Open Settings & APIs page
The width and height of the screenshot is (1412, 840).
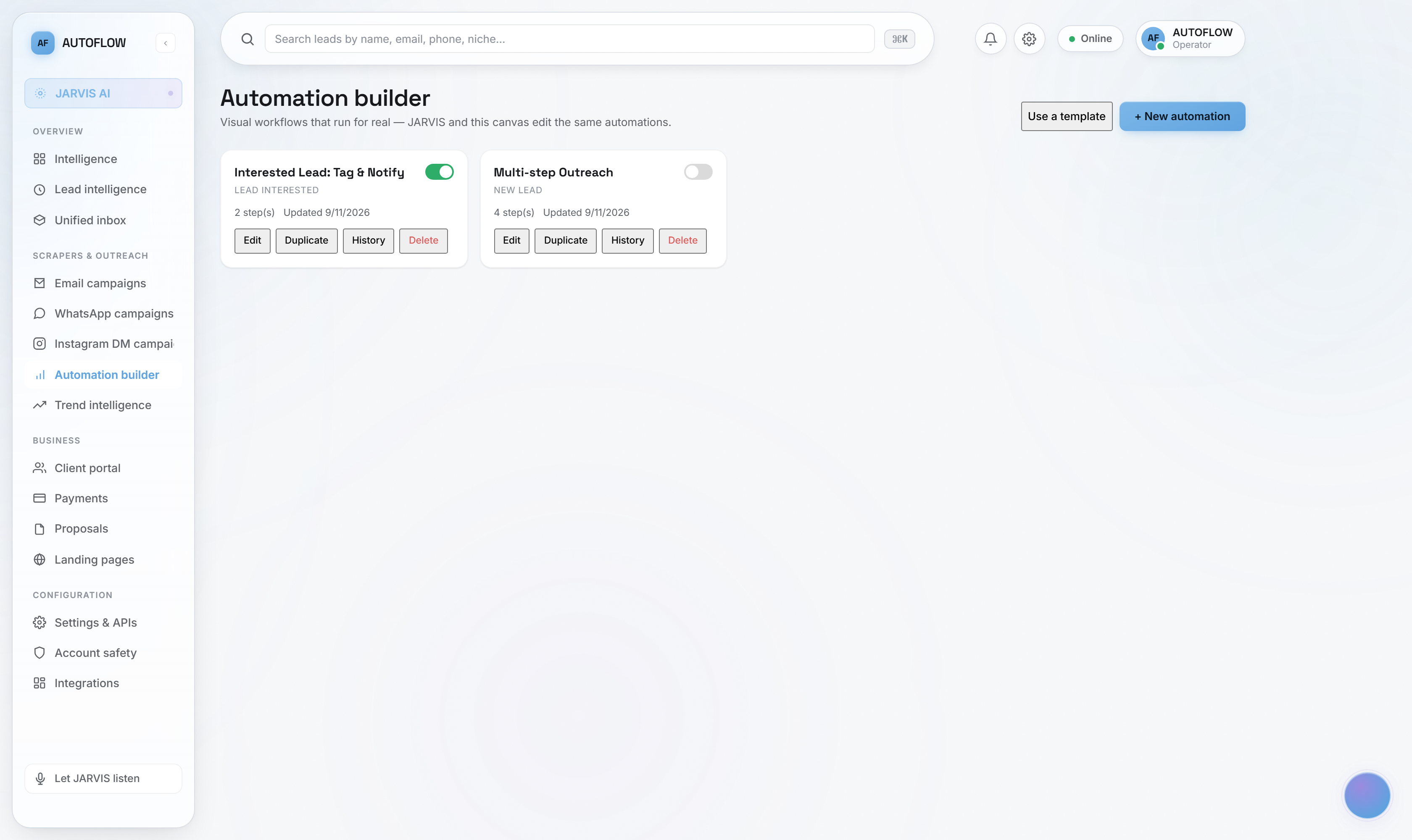(103, 622)
